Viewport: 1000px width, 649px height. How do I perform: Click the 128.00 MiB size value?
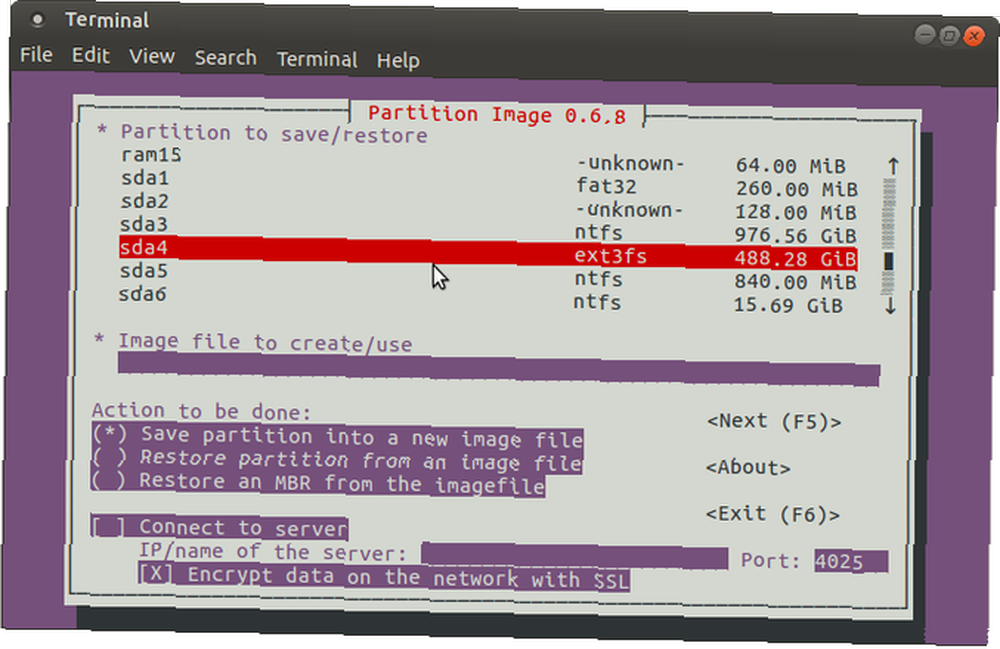pos(795,212)
